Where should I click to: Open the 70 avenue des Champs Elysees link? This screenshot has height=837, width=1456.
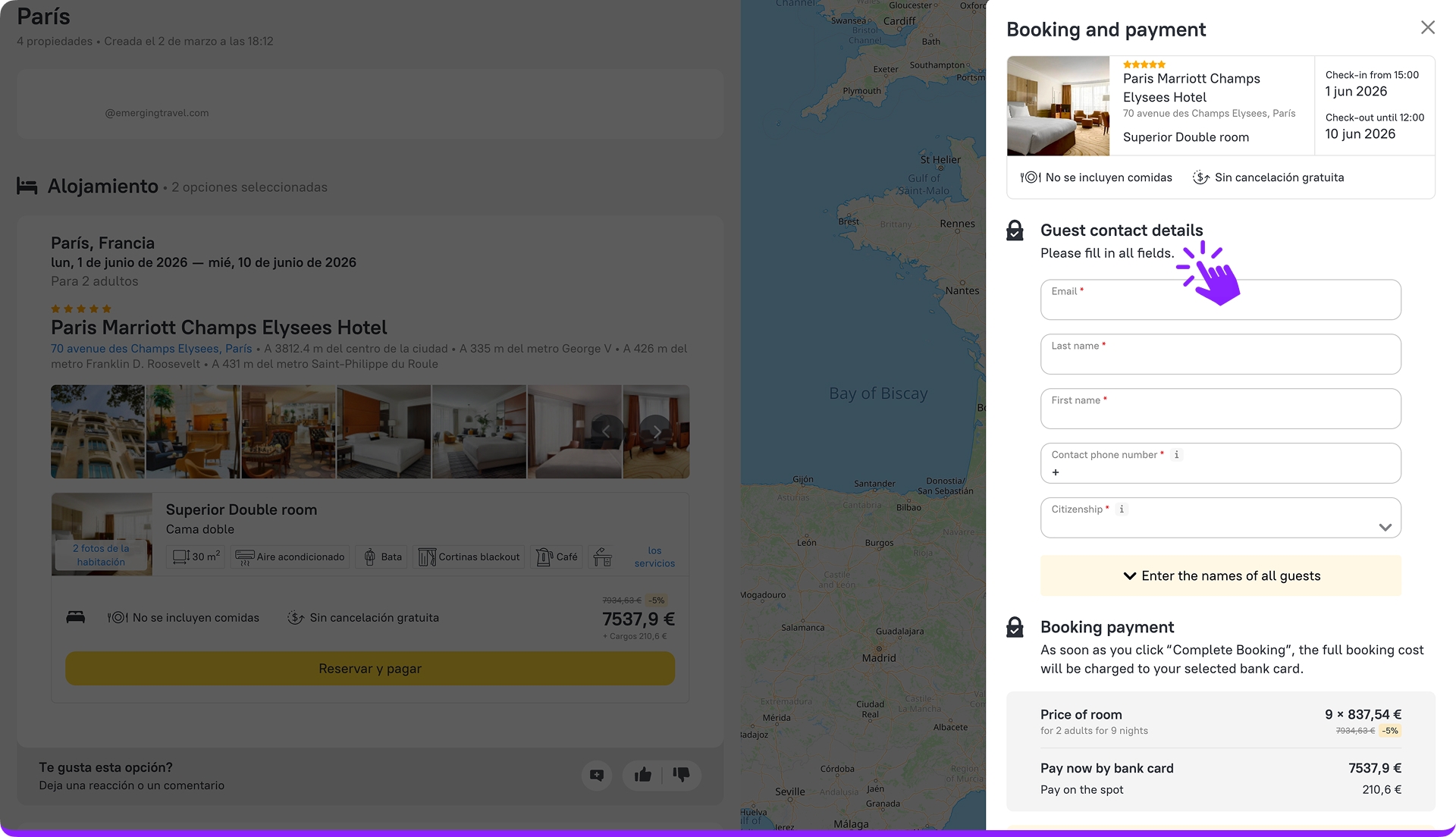point(151,349)
